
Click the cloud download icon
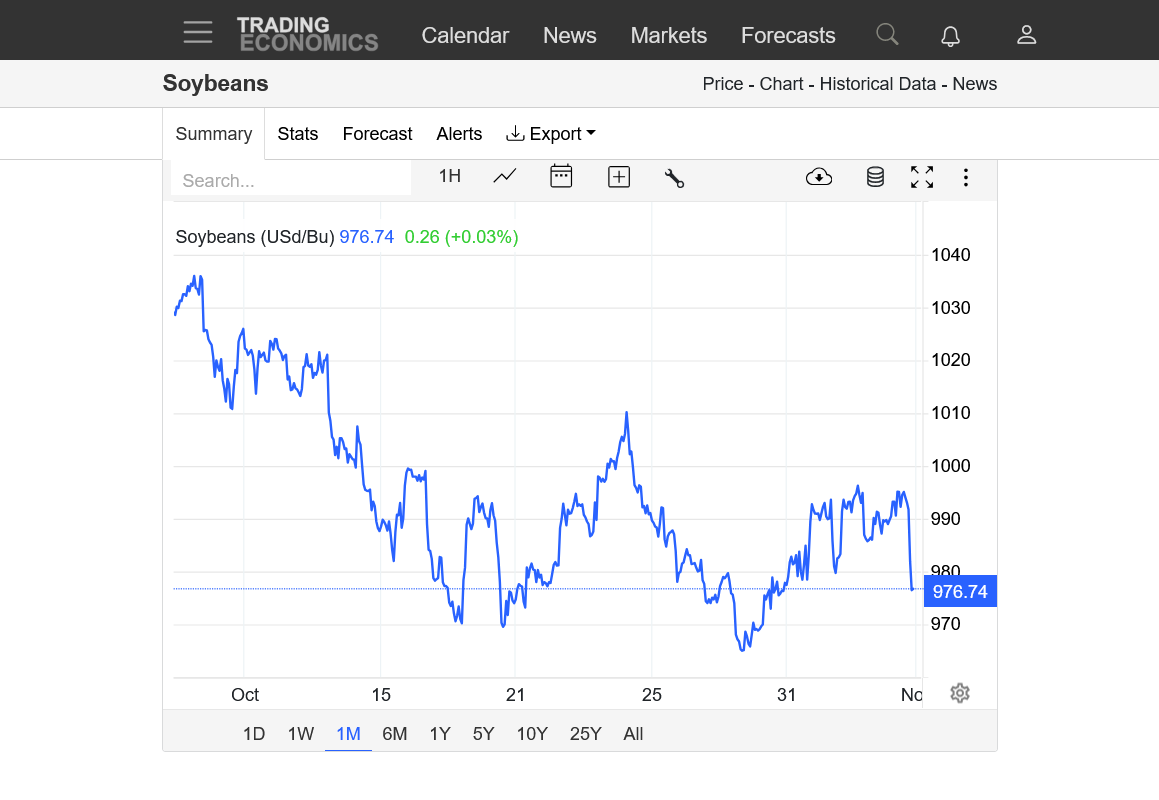coord(819,177)
